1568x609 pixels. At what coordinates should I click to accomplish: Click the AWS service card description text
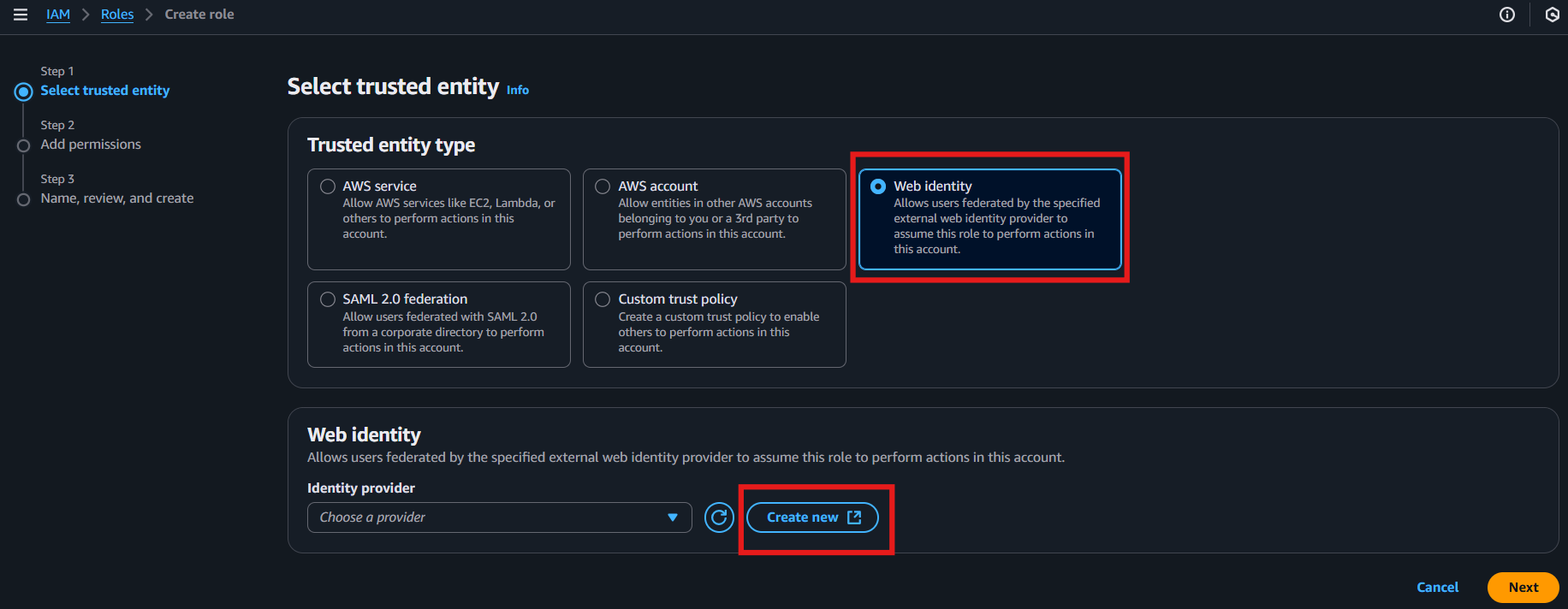click(x=448, y=218)
